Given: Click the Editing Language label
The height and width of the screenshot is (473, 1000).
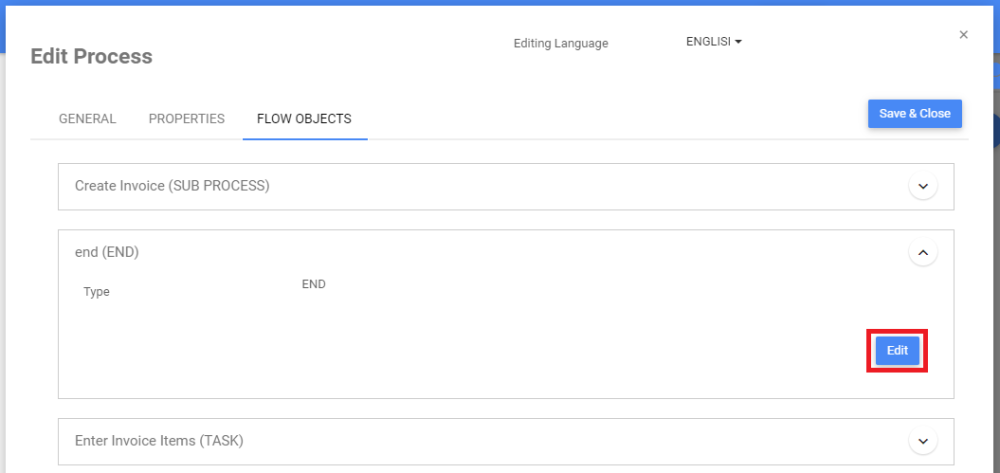Looking at the screenshot, I should [560, 43].
